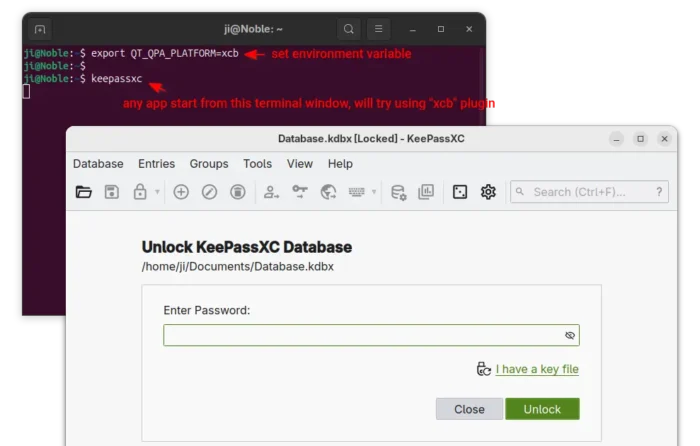Click the Copy Password key icon

click(300, 192)
